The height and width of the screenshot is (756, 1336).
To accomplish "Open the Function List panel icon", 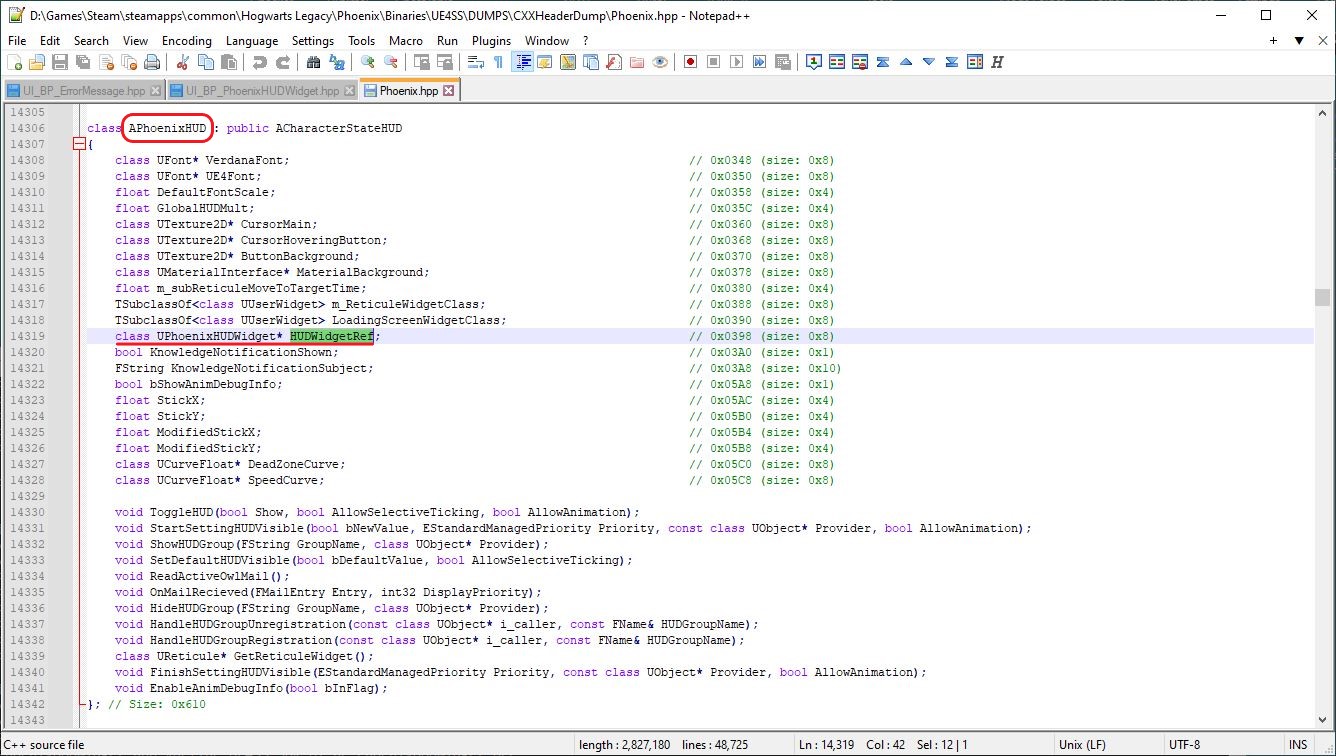I will (613, 62).
